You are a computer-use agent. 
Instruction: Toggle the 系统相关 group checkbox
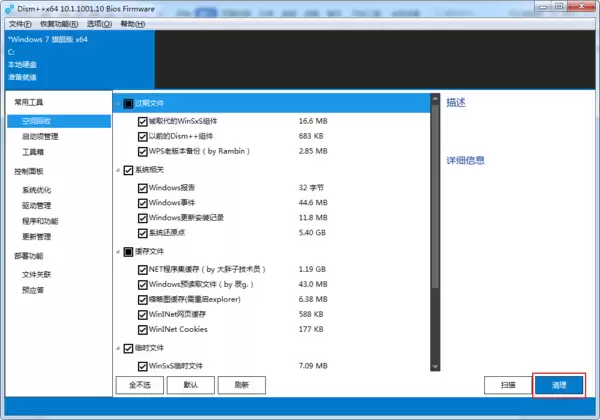128,170
